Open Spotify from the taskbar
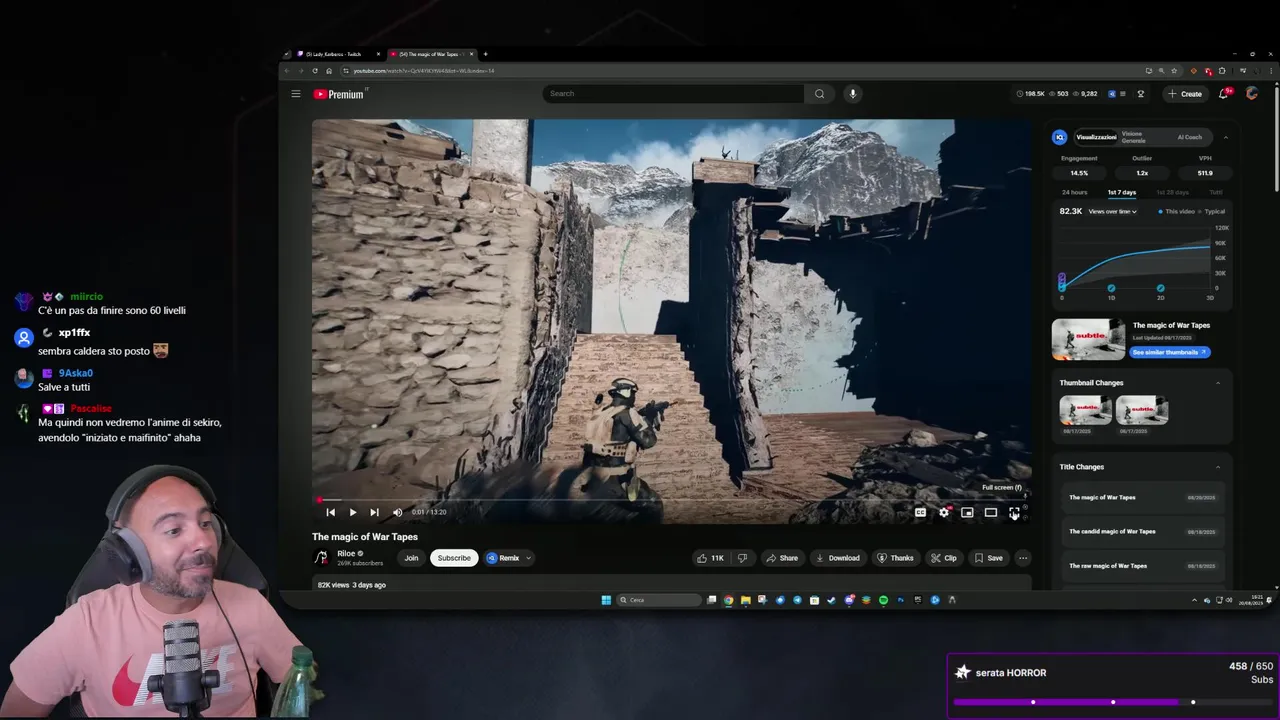1280x720 pixels. click(x=883, y=600)
